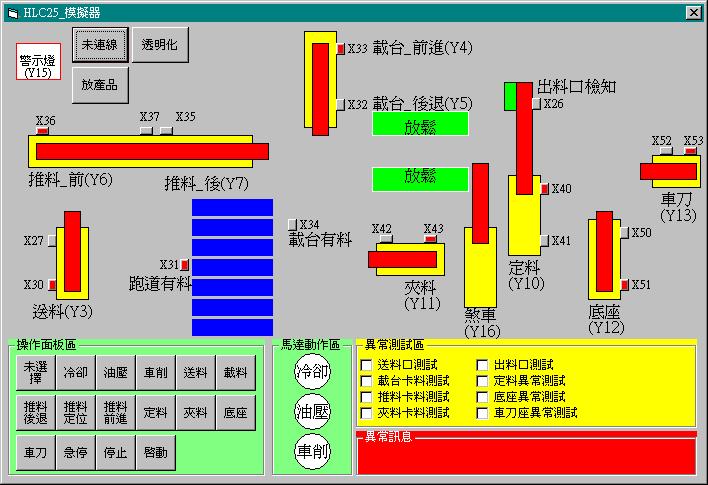The image size is (708, 485).
Task: Click the 警示燈 (Y15) indicator box
Action: [39, 61]
